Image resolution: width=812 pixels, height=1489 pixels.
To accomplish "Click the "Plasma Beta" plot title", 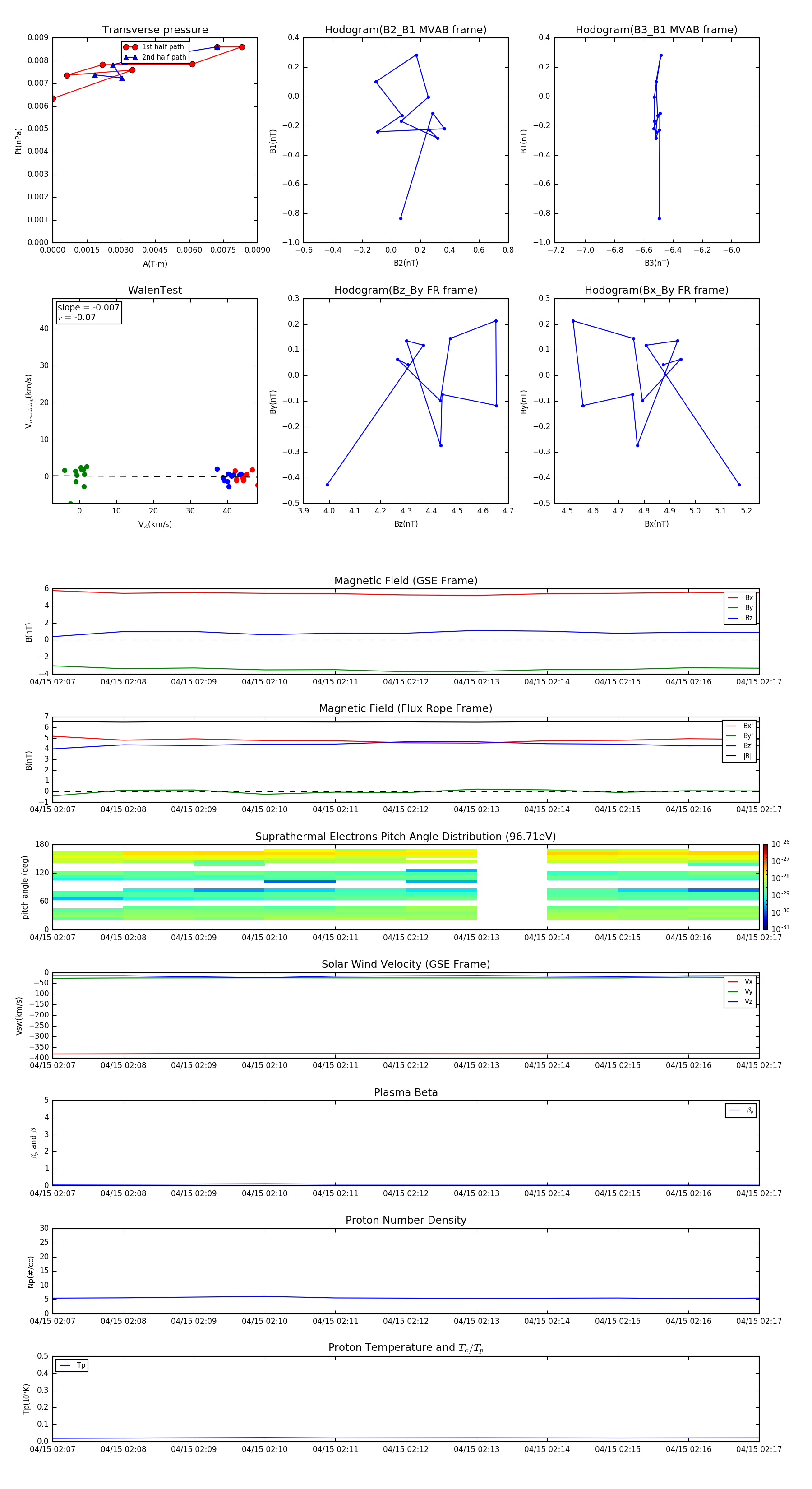I will [x=406, y=1092].
